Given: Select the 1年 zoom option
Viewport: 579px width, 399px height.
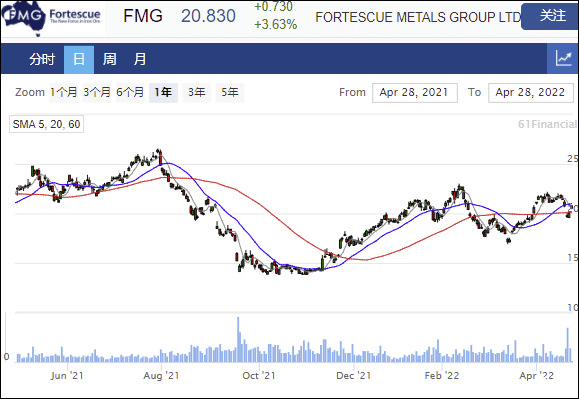Looking at the screenshot, I should pos(163,92).
